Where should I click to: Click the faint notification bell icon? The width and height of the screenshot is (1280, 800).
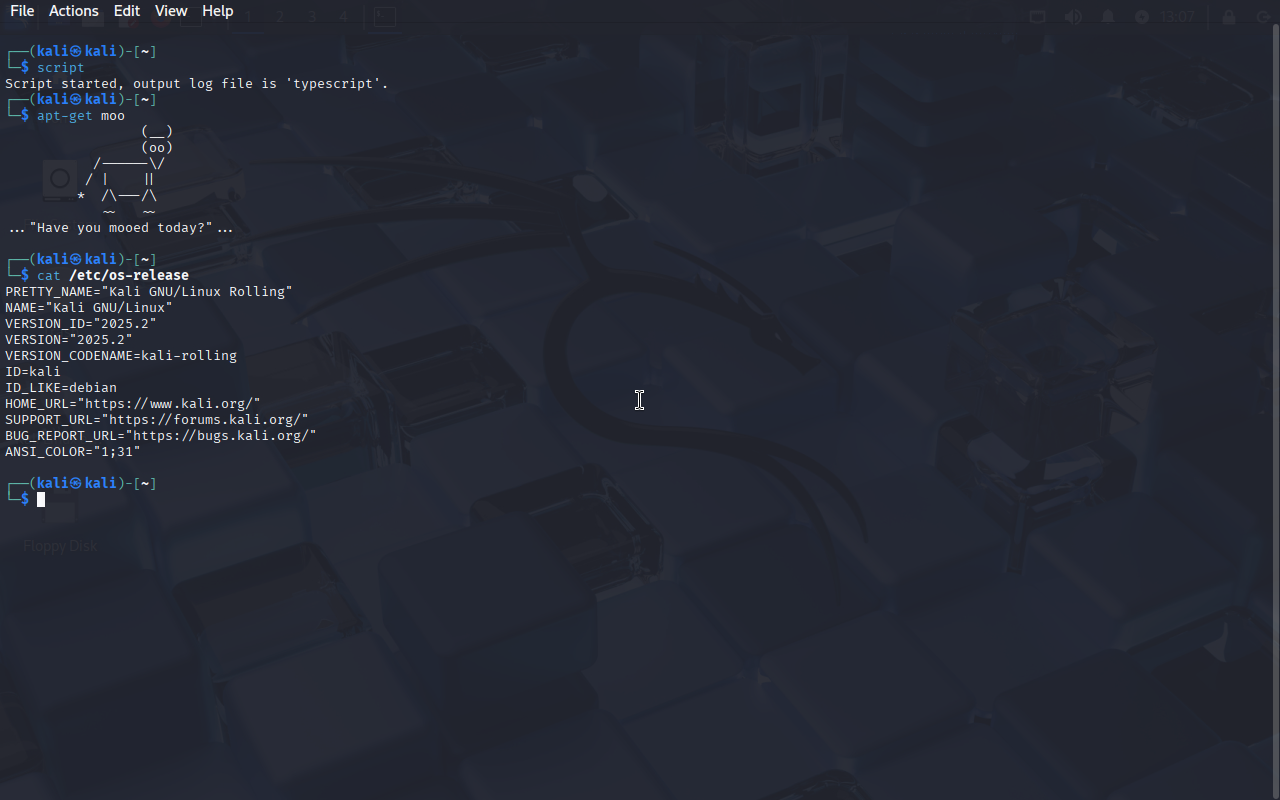[1108, 16]
